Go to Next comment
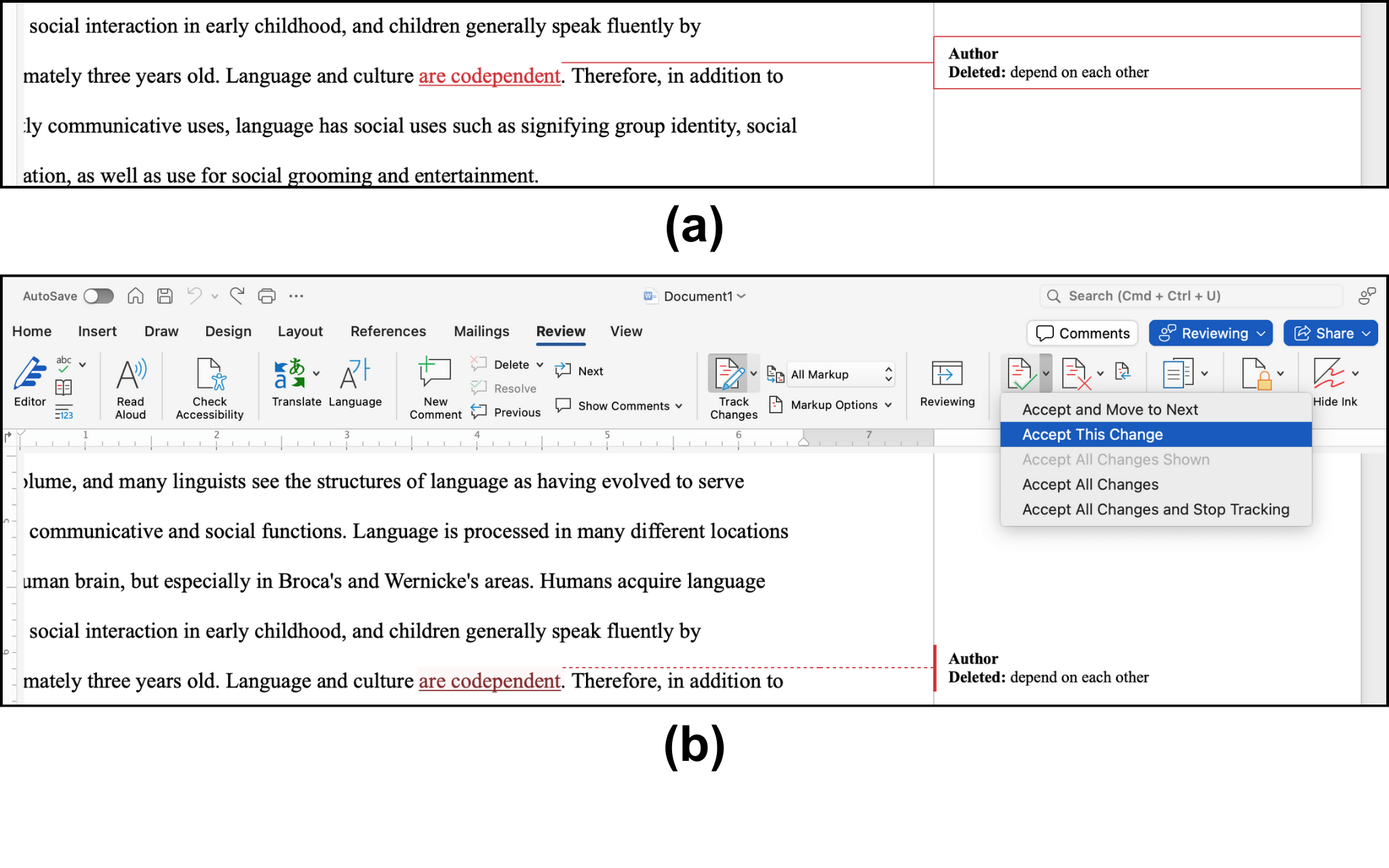This screenshot has height=868, width=1389. point(579,371)
